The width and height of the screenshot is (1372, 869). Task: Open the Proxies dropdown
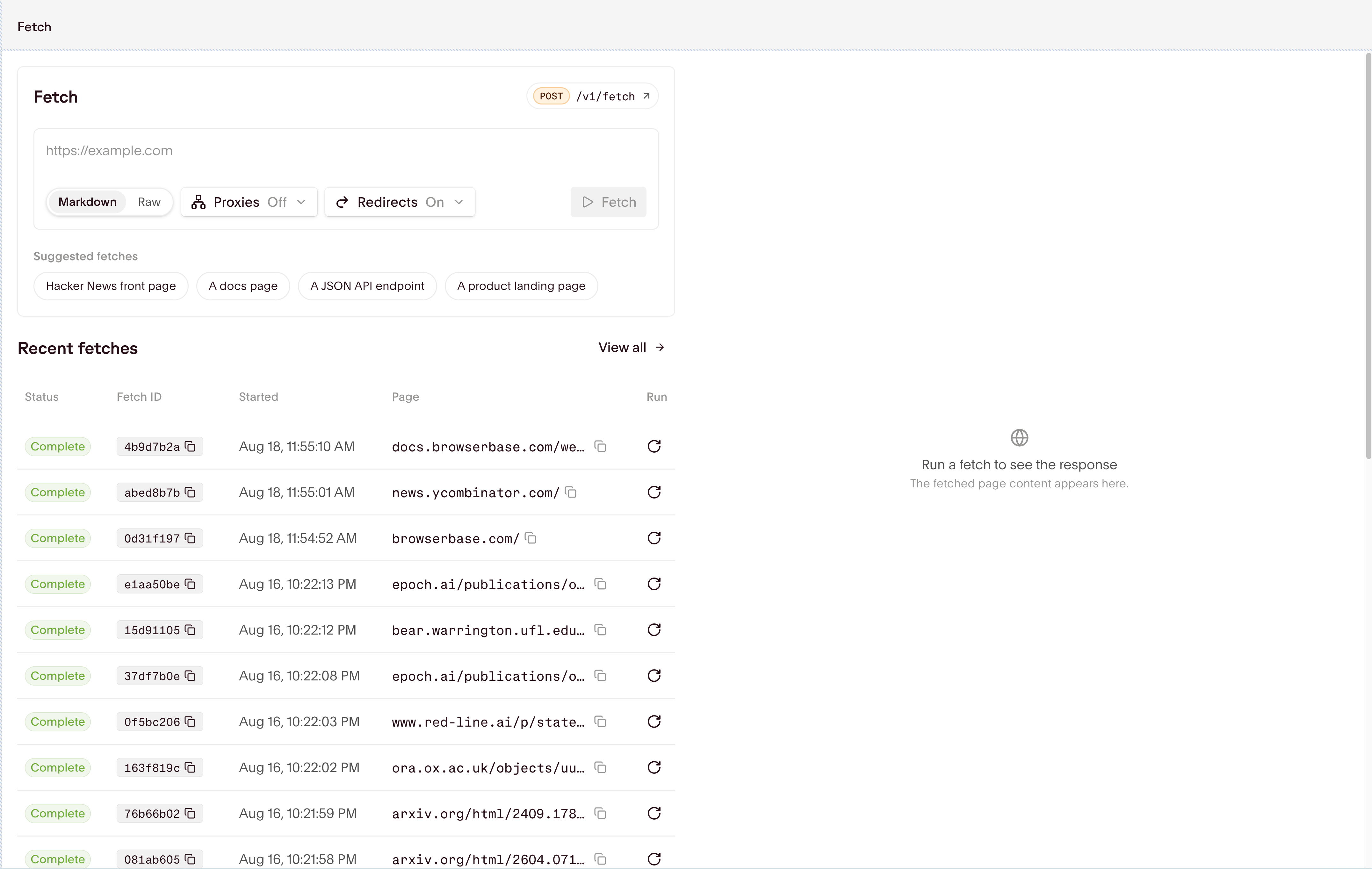[x=249, y=202]
